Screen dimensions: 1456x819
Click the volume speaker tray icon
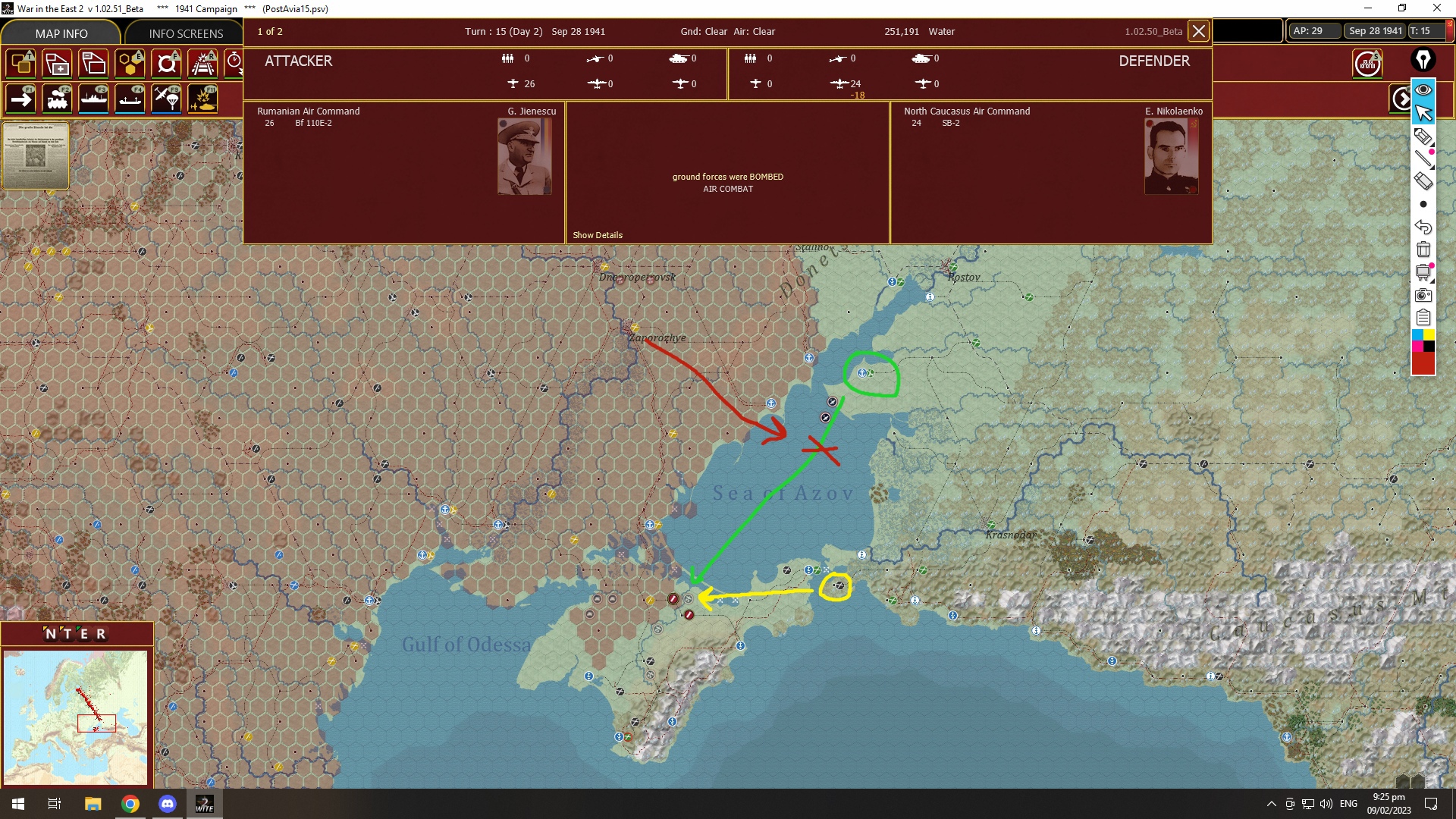pos(1326,804)
